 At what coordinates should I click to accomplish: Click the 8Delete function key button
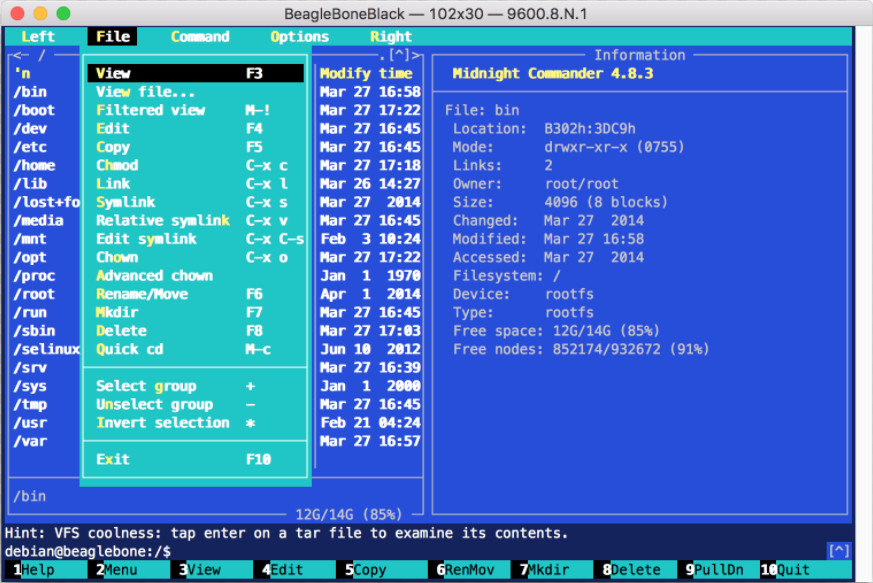click(x=635, y=570)
